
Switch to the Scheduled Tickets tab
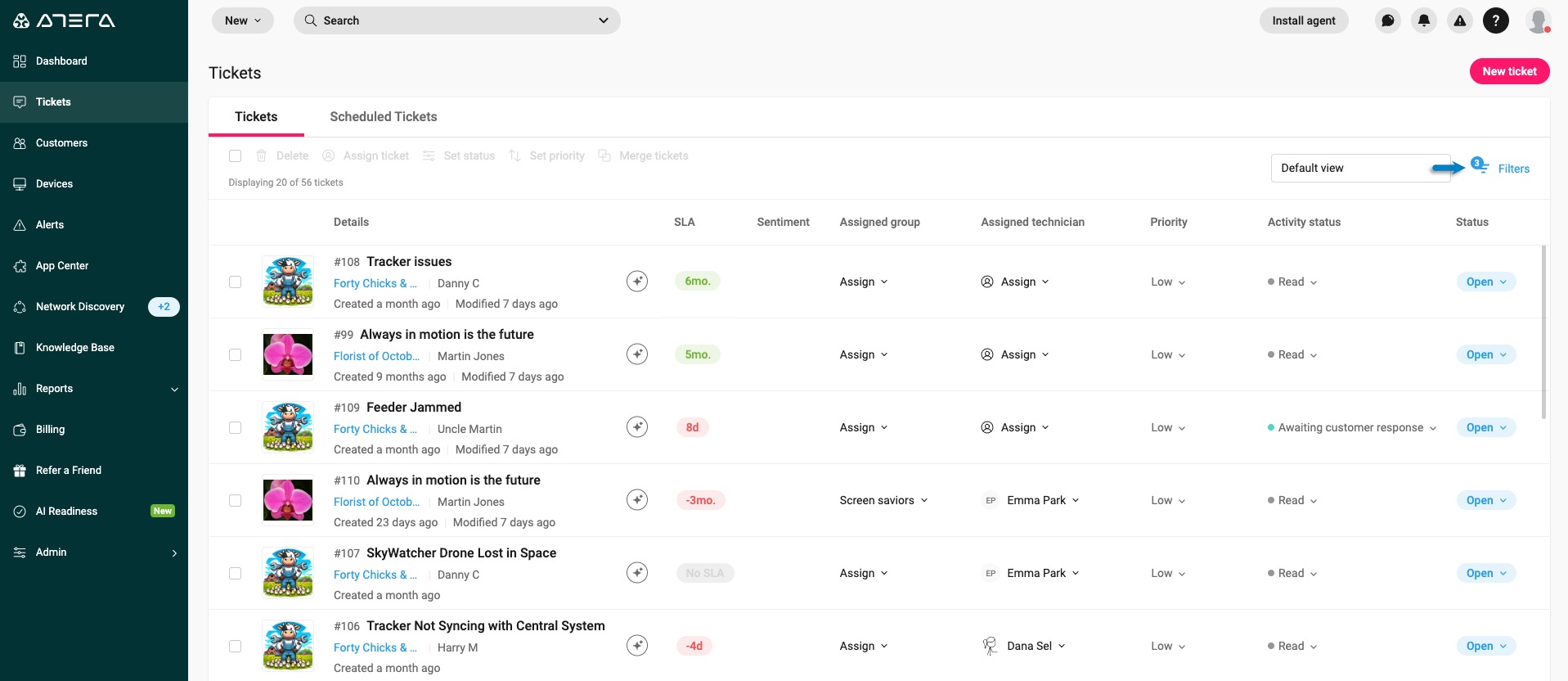tap(383, 117)
